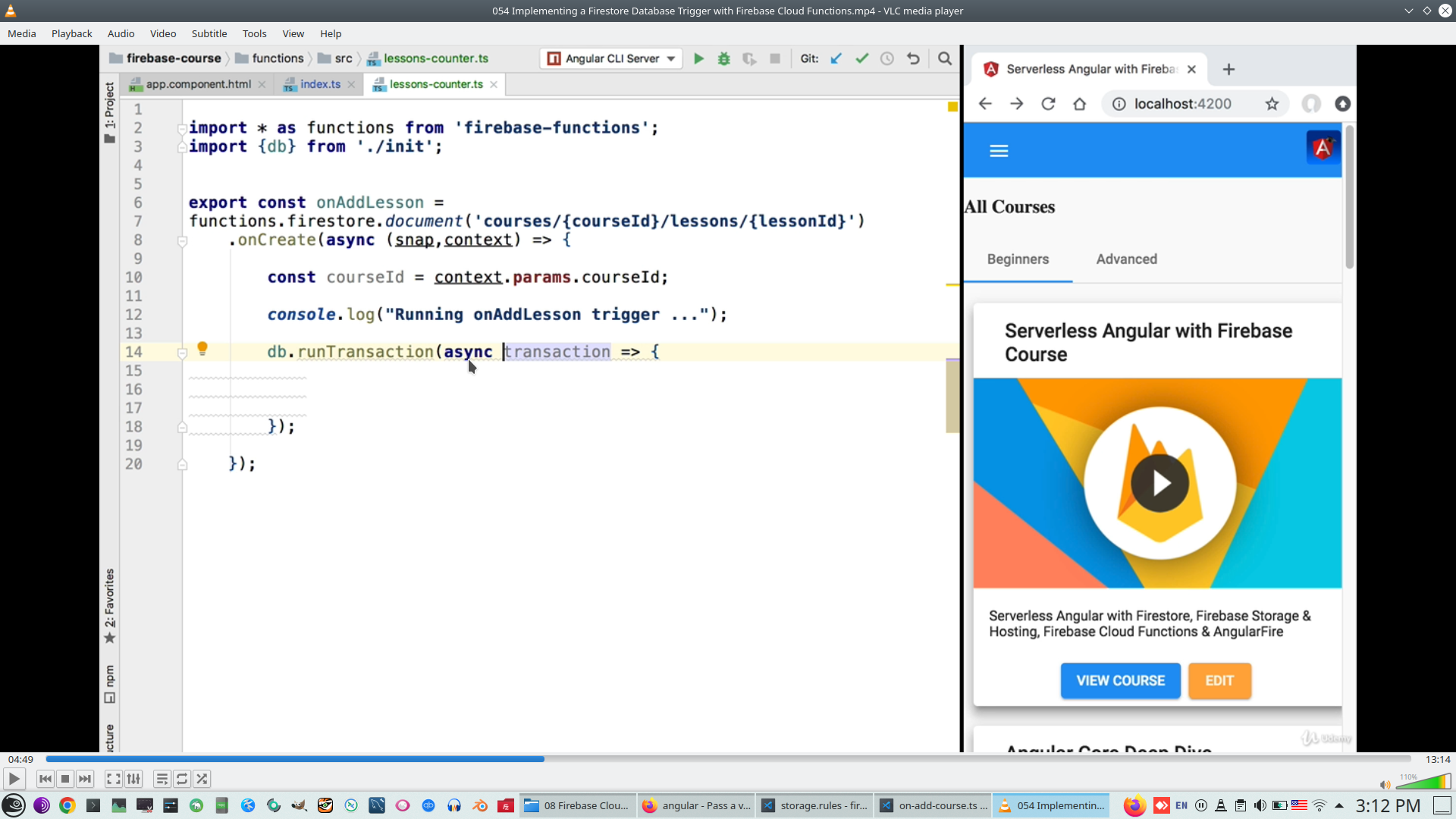1456x819 pixels.
Task: Open the Playback menu in VLC
Action: coord(71,33)
